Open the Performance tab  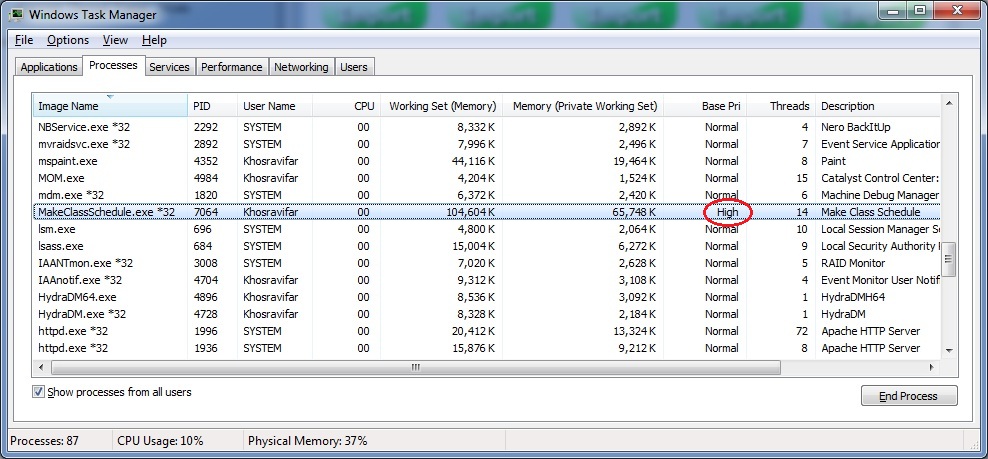coord(232,67)
